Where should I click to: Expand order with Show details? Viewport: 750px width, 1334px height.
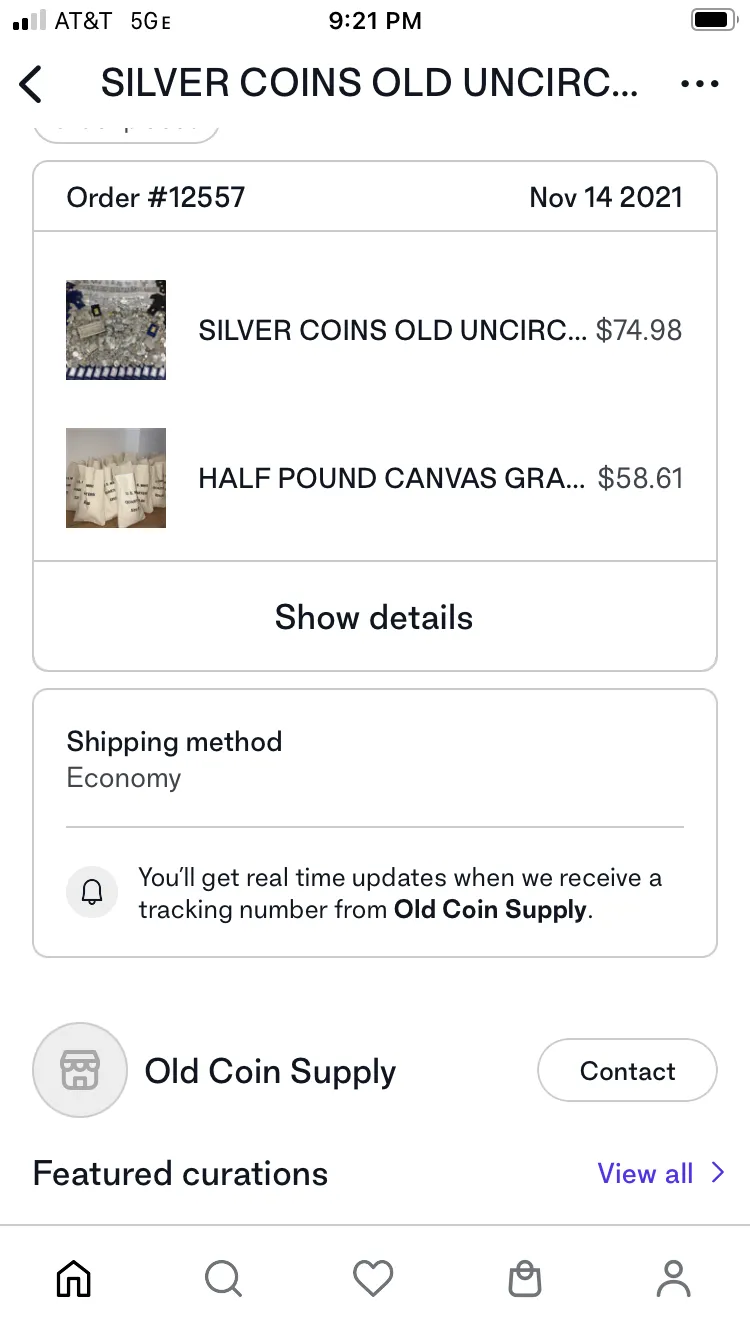(x=374, y=617)
